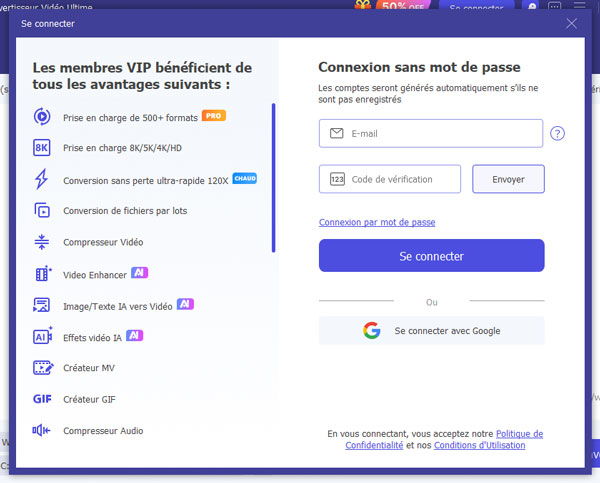Click the Video Enhancer icon
The image size is (600, 483).
point(42,273)
